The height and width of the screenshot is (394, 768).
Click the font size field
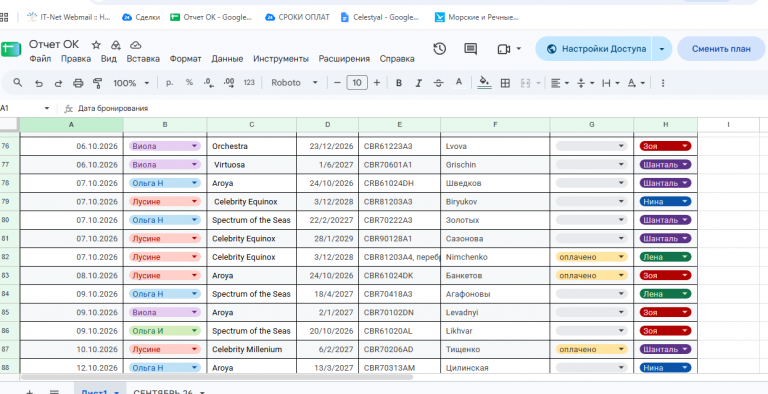click(357, 83)
